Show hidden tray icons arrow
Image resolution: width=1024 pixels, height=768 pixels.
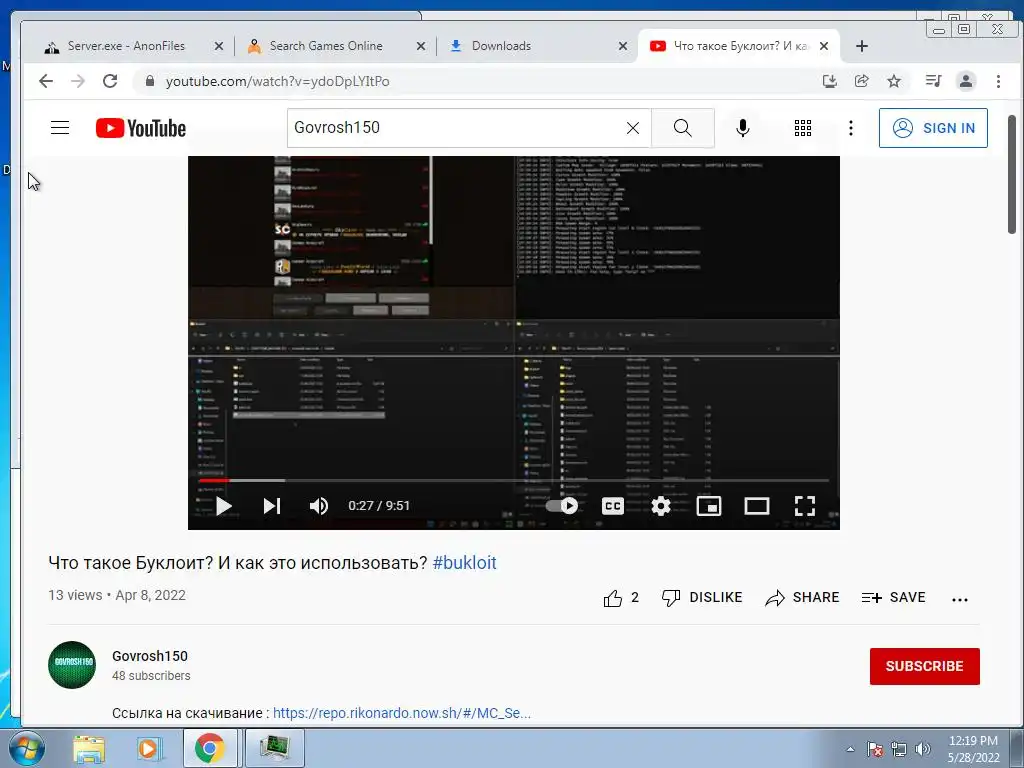(850, 749)
